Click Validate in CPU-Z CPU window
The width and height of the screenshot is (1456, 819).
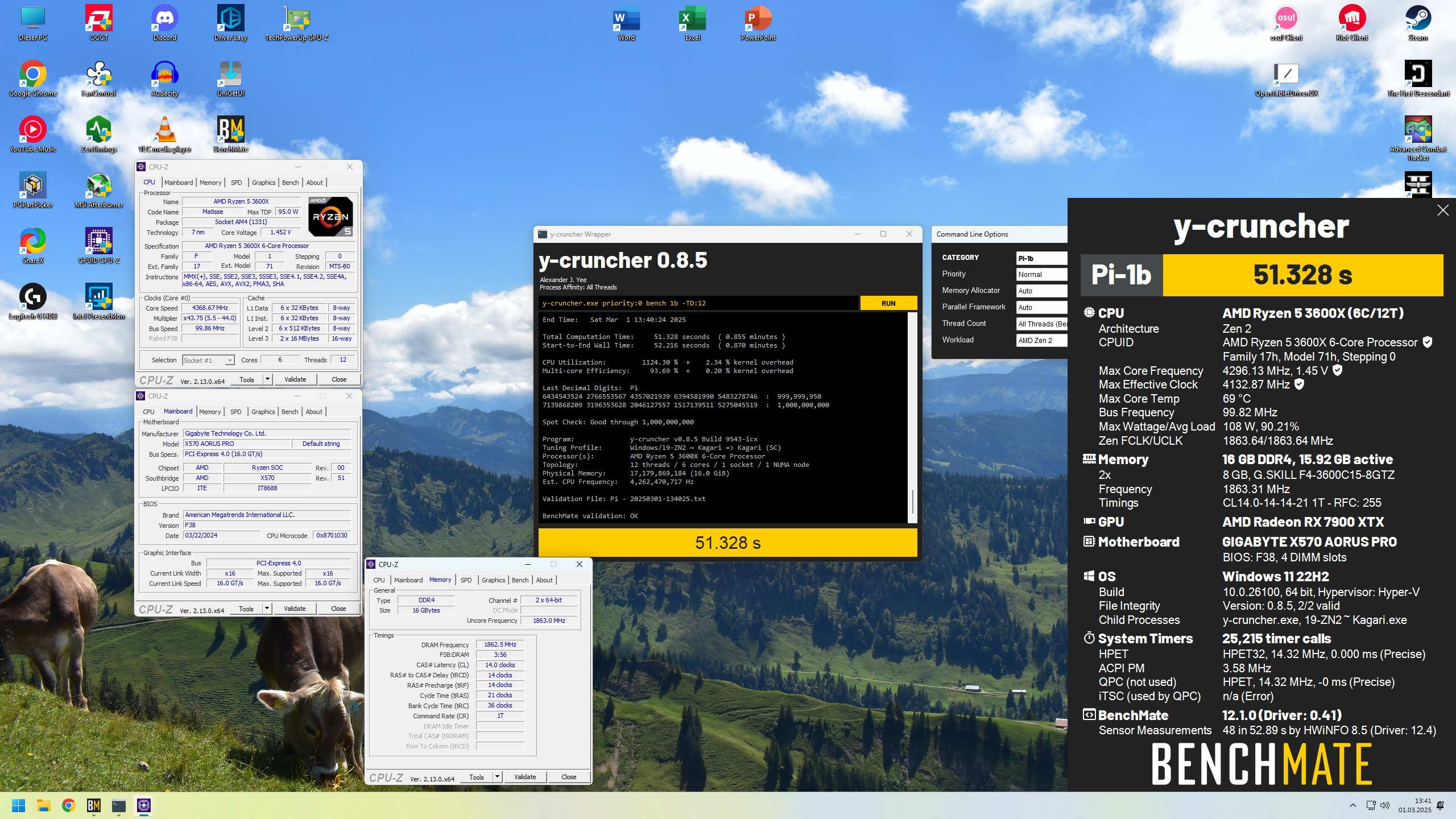(295, 379)
